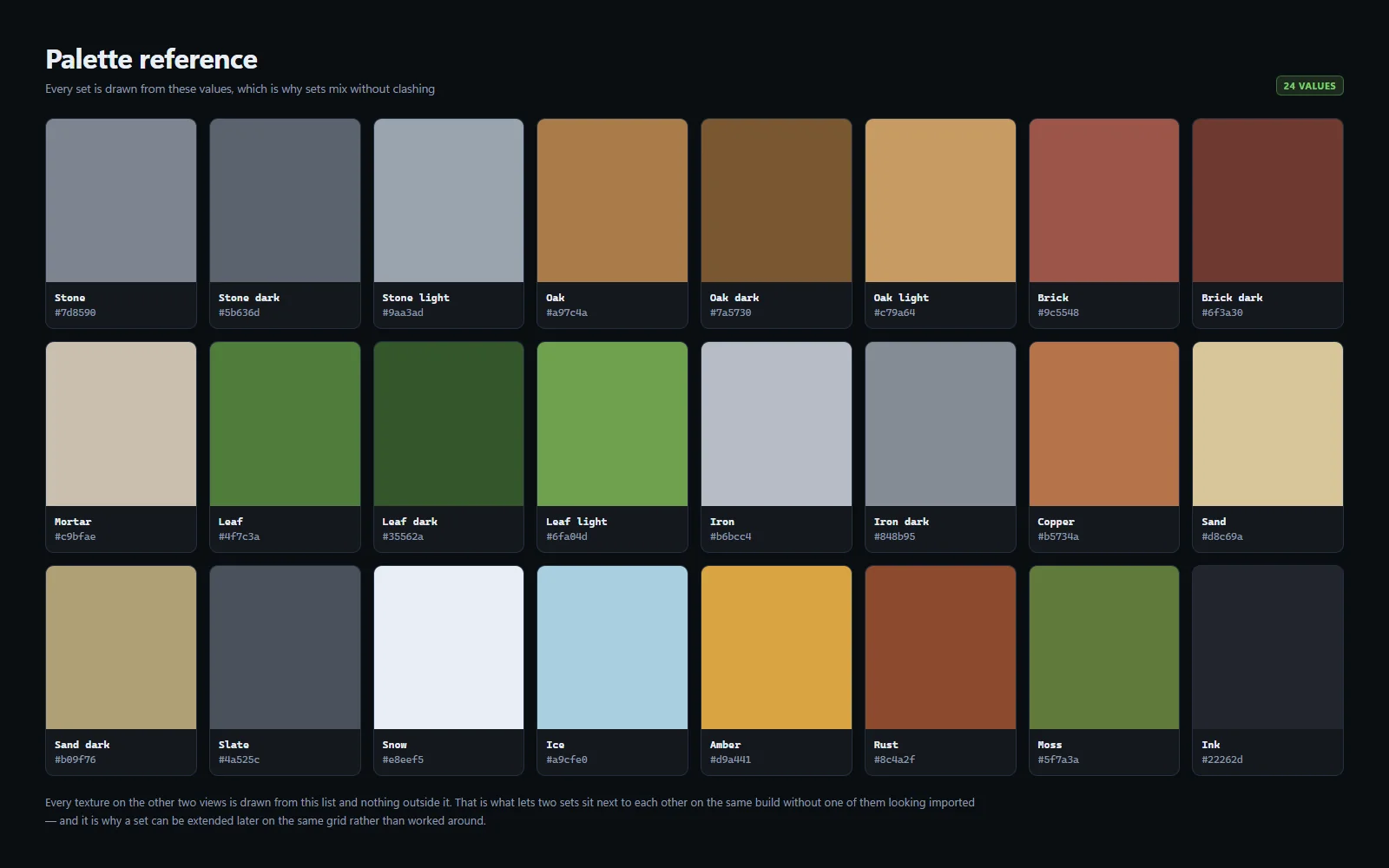
Task: Click hex value #b09f76
Action: (76, 759)
